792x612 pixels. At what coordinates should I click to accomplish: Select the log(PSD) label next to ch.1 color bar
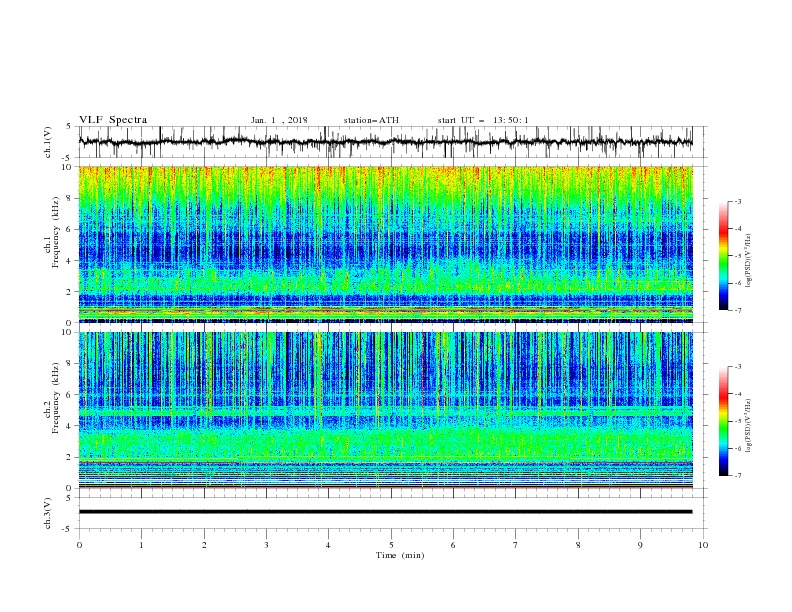(x=749, y=261)
